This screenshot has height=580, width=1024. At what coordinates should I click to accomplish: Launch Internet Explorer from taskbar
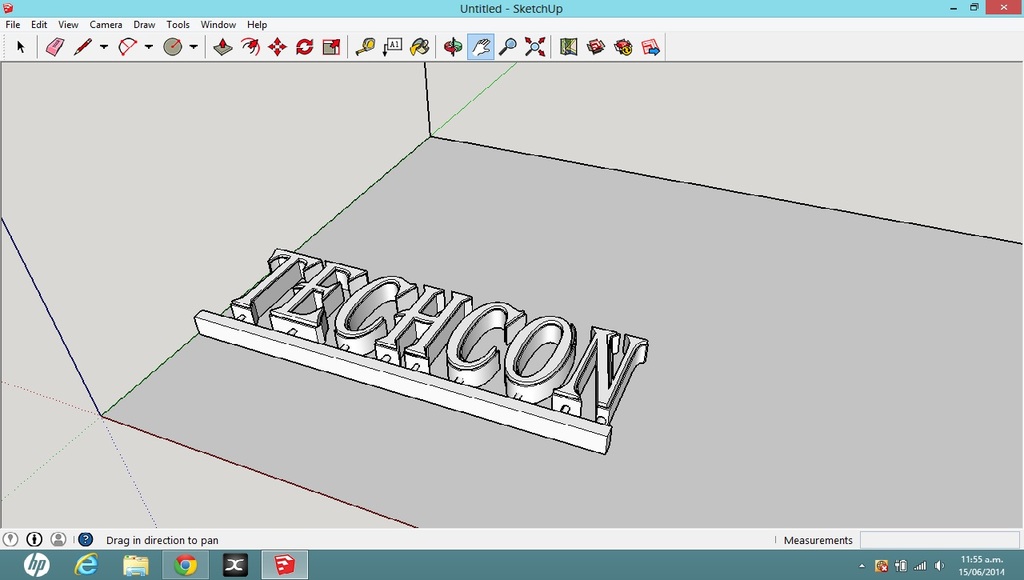(x=86, y=565)
